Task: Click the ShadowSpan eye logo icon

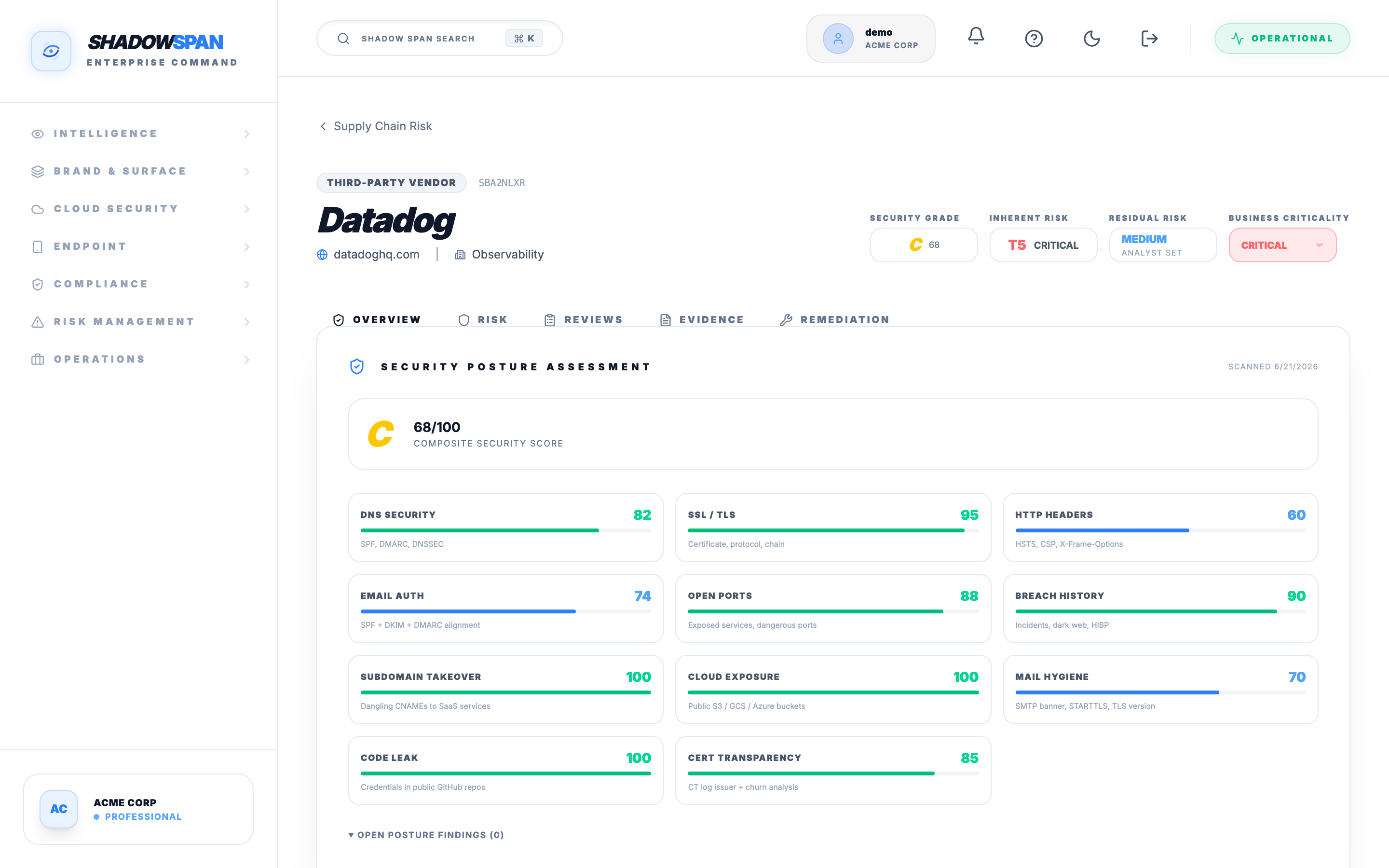Action: [51, 51]
